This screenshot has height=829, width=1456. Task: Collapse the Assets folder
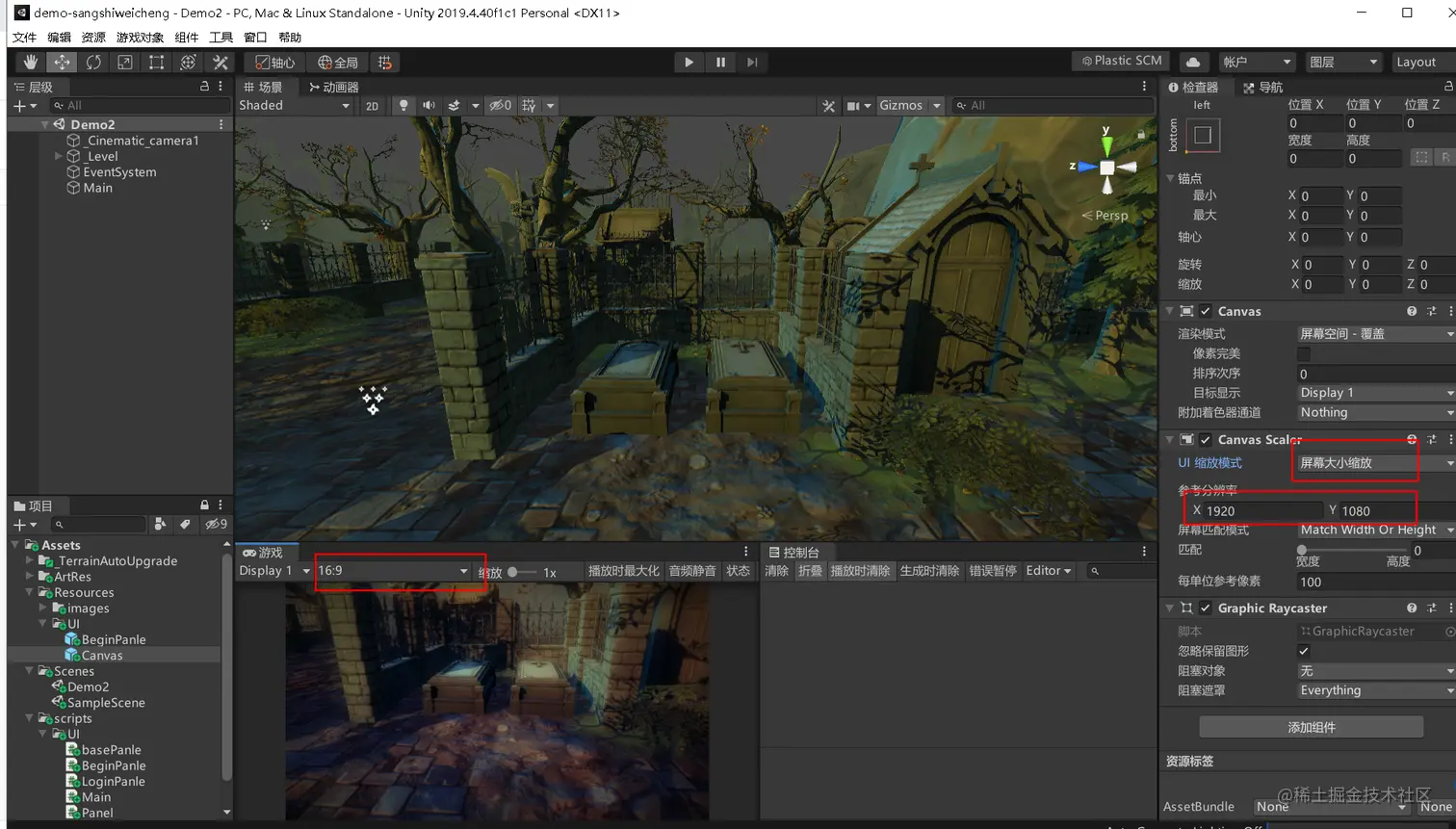(x=16, y=545)
